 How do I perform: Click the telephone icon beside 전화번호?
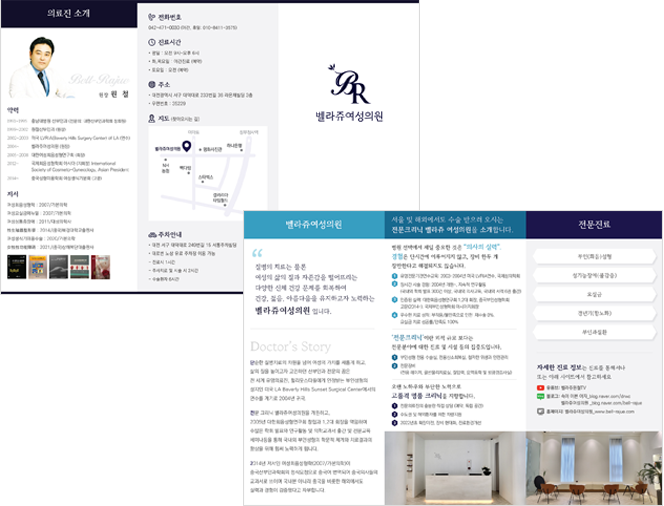point(152,17)
